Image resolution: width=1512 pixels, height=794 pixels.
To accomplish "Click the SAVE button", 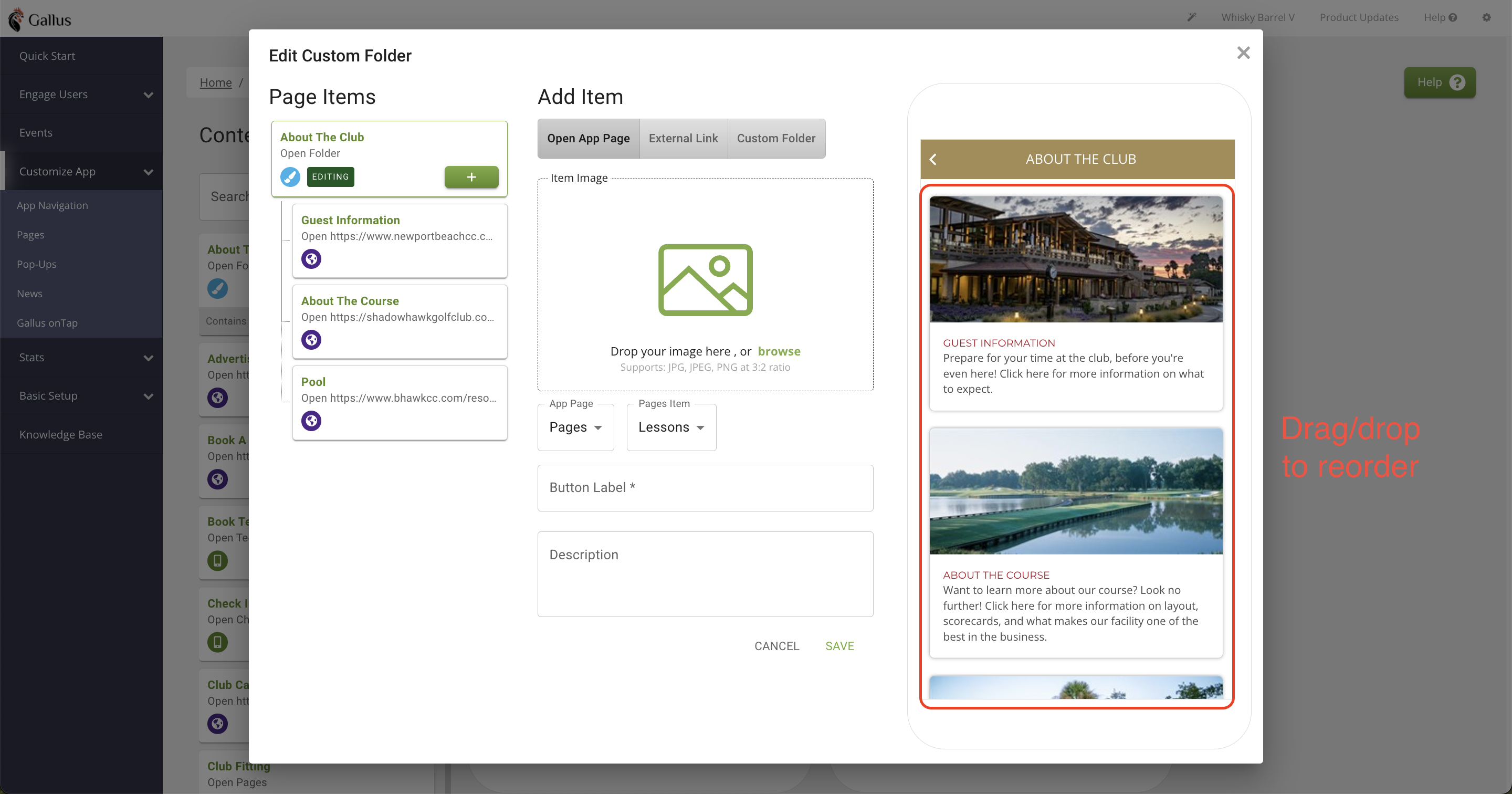I will pyautogui.click(x=839, y=646).
